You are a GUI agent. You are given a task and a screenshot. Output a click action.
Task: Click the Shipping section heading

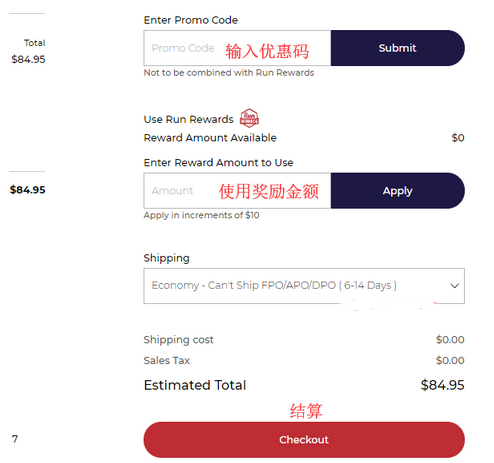[x=166, y=258]
